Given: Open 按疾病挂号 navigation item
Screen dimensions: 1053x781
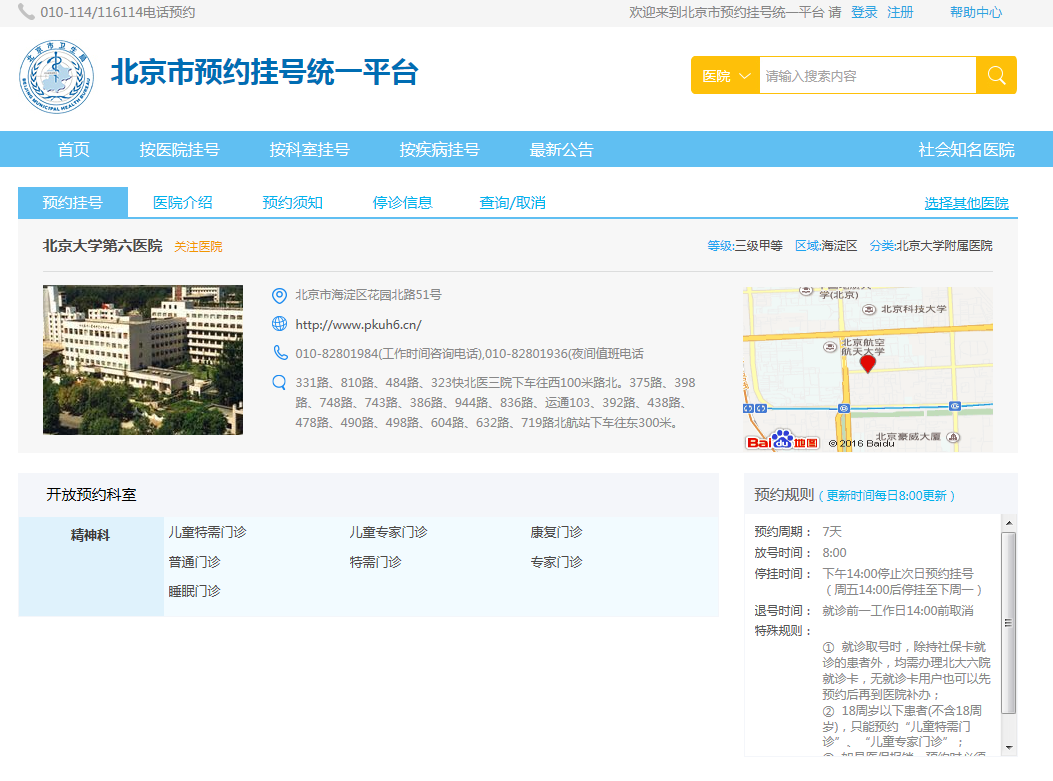Looking at the screenshot, I should (439, 149).
